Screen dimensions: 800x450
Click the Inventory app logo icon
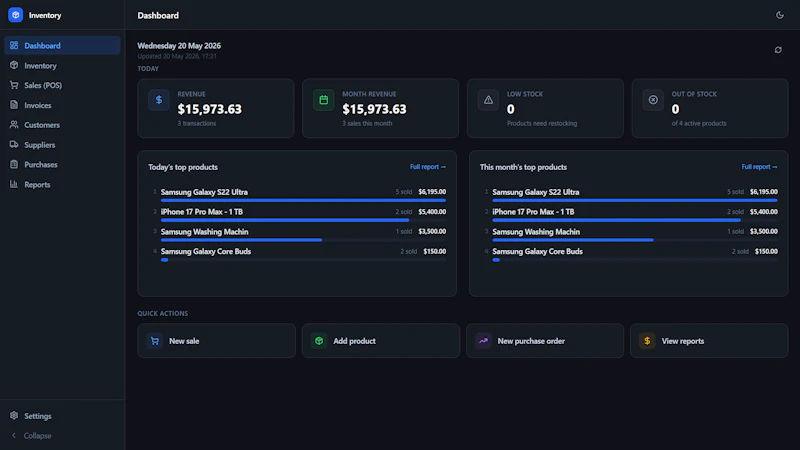[x=15, y=15]
